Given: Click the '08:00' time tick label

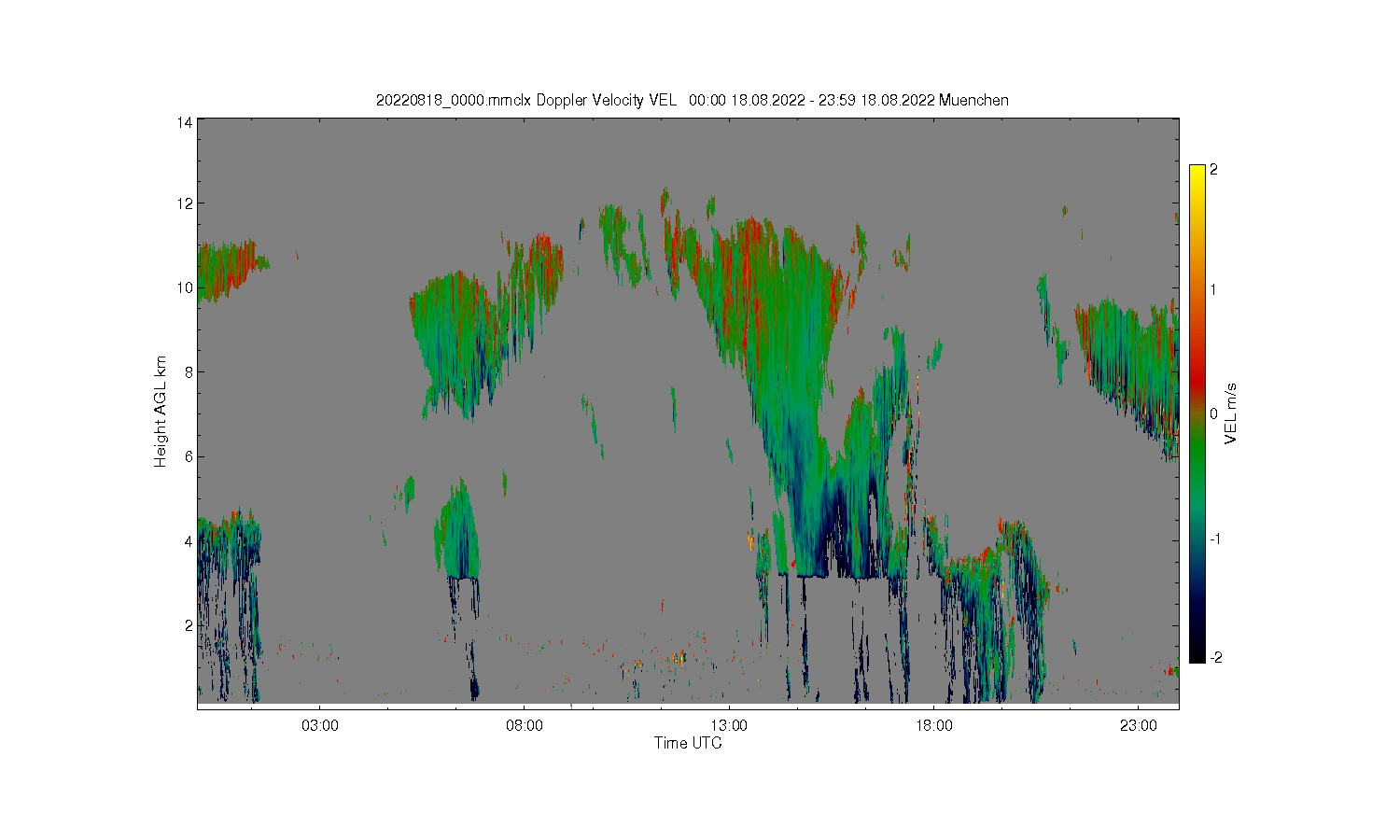Looking at the screenshot, I should click(x=525, y=725).
